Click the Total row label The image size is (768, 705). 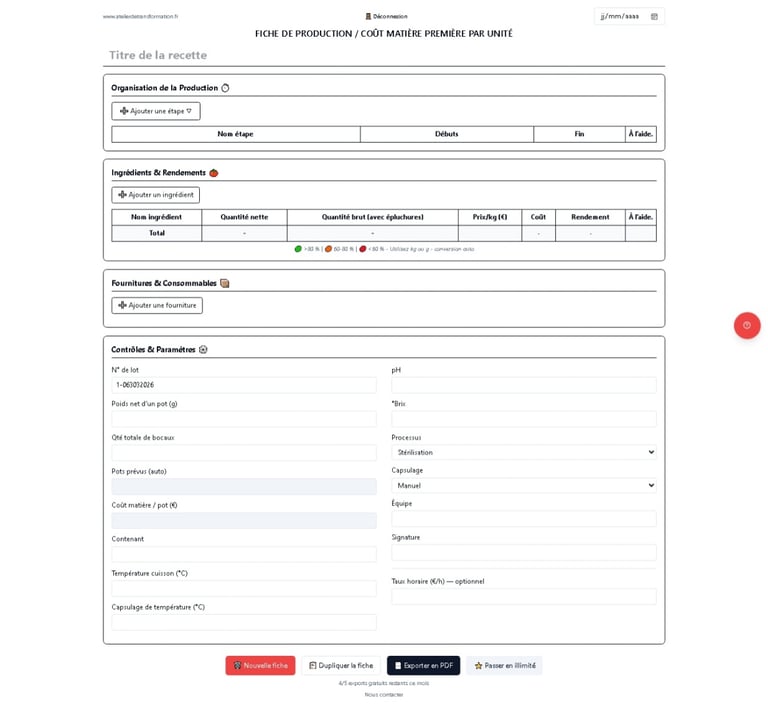coord(157,233)
